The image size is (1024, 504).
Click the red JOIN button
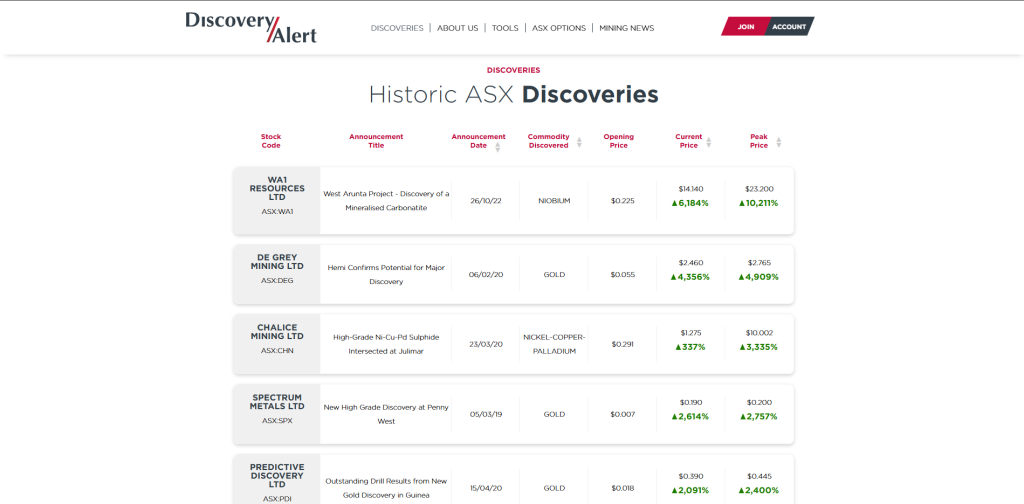point(744,27)
